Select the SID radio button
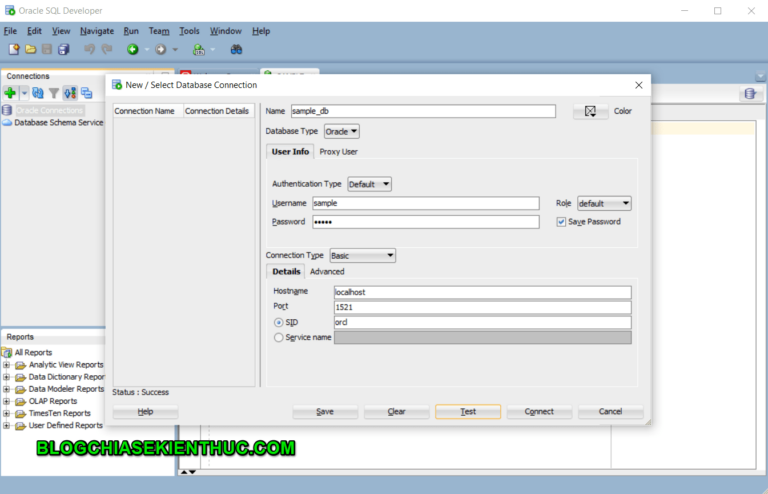Screen dimensions: 768x494 279,322
